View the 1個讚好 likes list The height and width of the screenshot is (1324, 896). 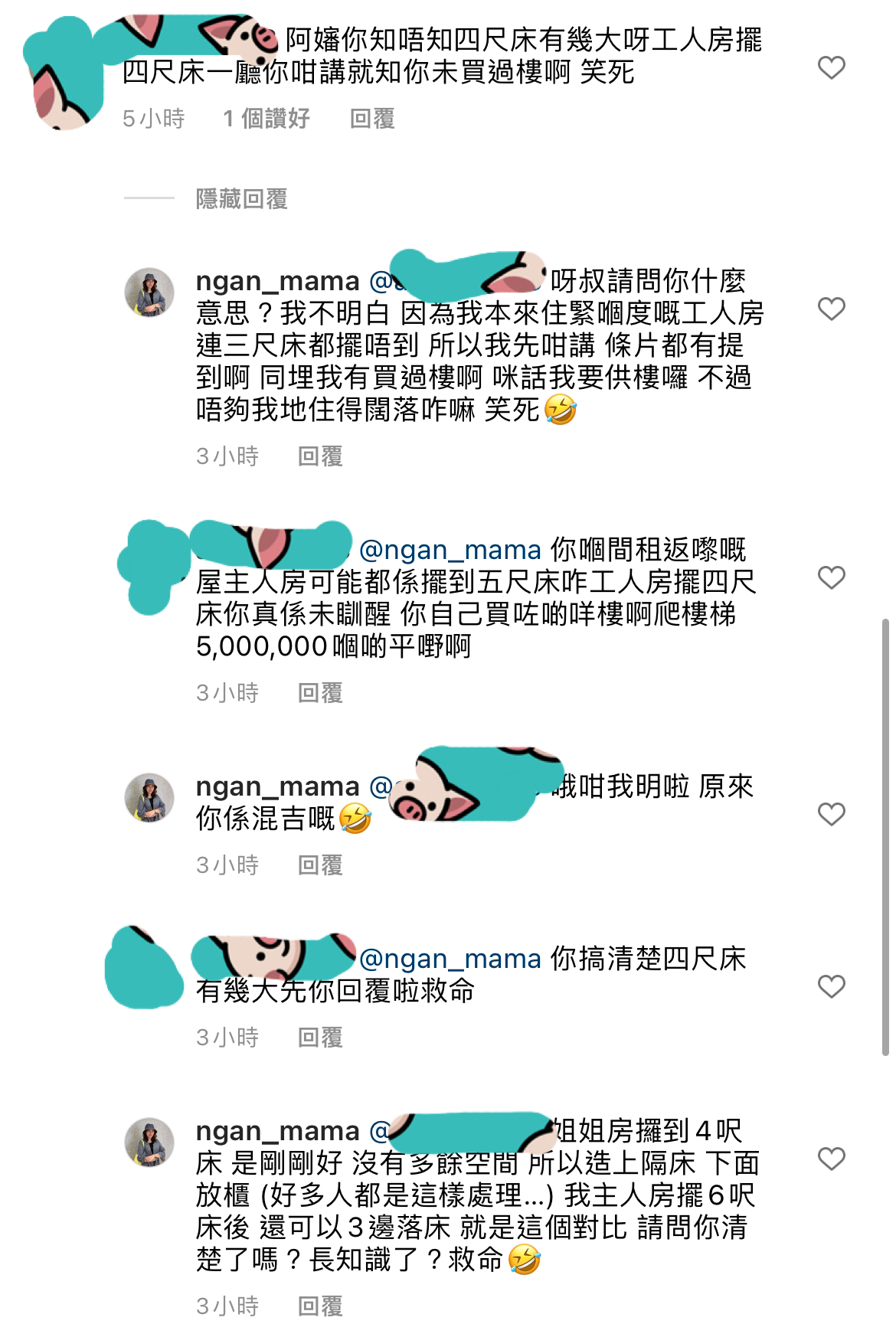pyautogui.click(x=266, y=119)
